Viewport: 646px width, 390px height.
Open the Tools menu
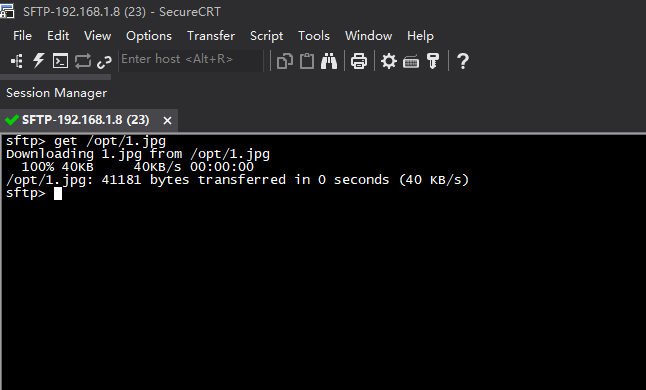[x=314, y=36]
